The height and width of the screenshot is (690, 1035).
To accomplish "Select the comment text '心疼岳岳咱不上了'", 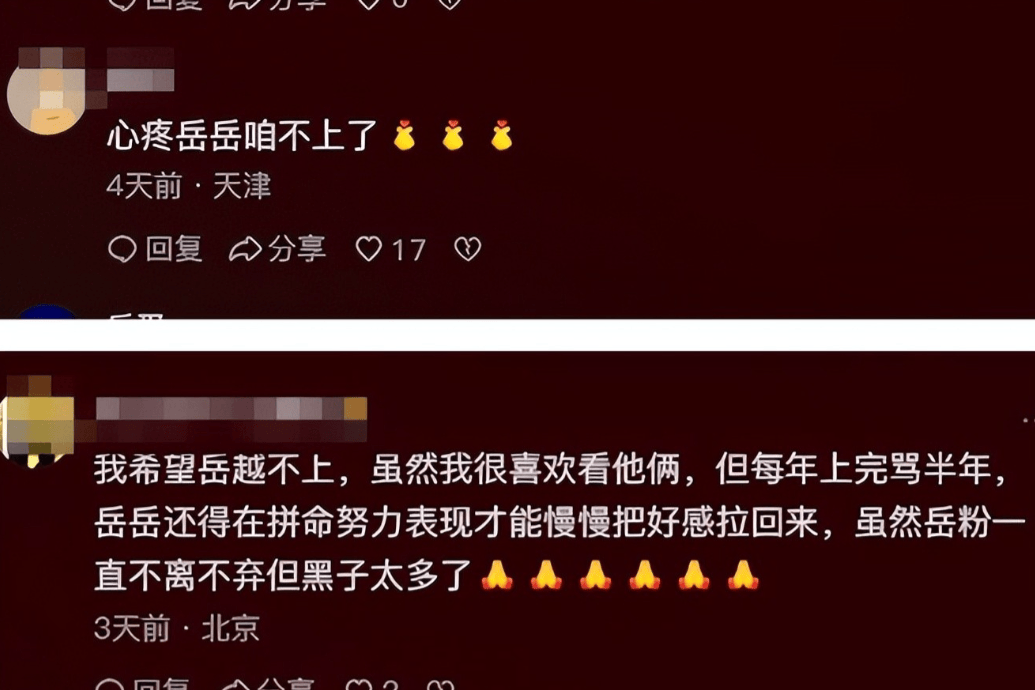I will pyautogui.click(x=242, y=137).
